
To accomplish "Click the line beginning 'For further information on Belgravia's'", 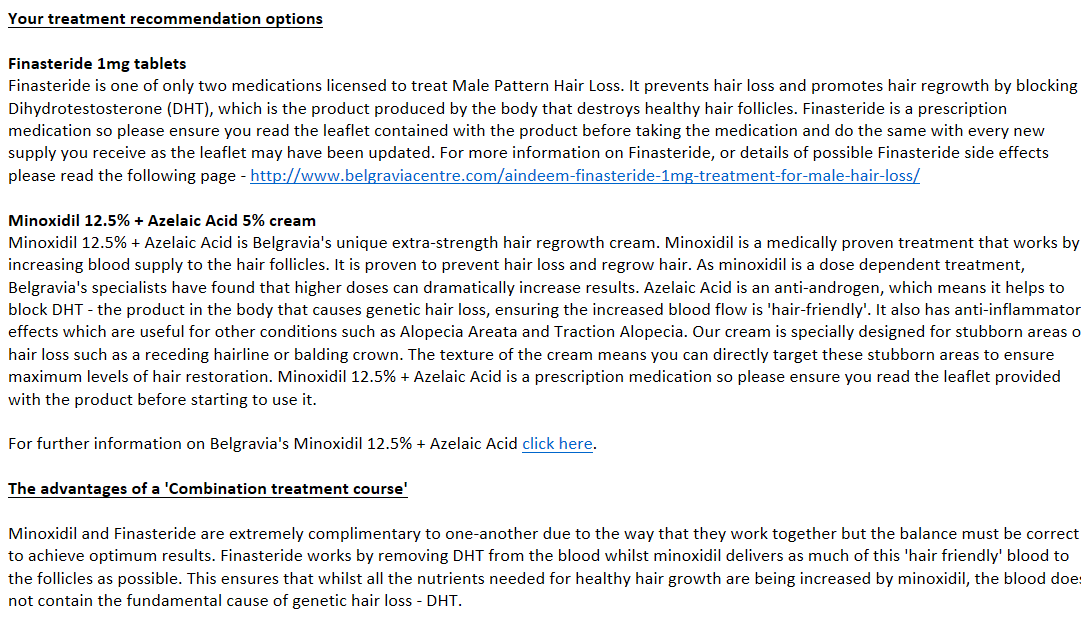I will [263, 444].
